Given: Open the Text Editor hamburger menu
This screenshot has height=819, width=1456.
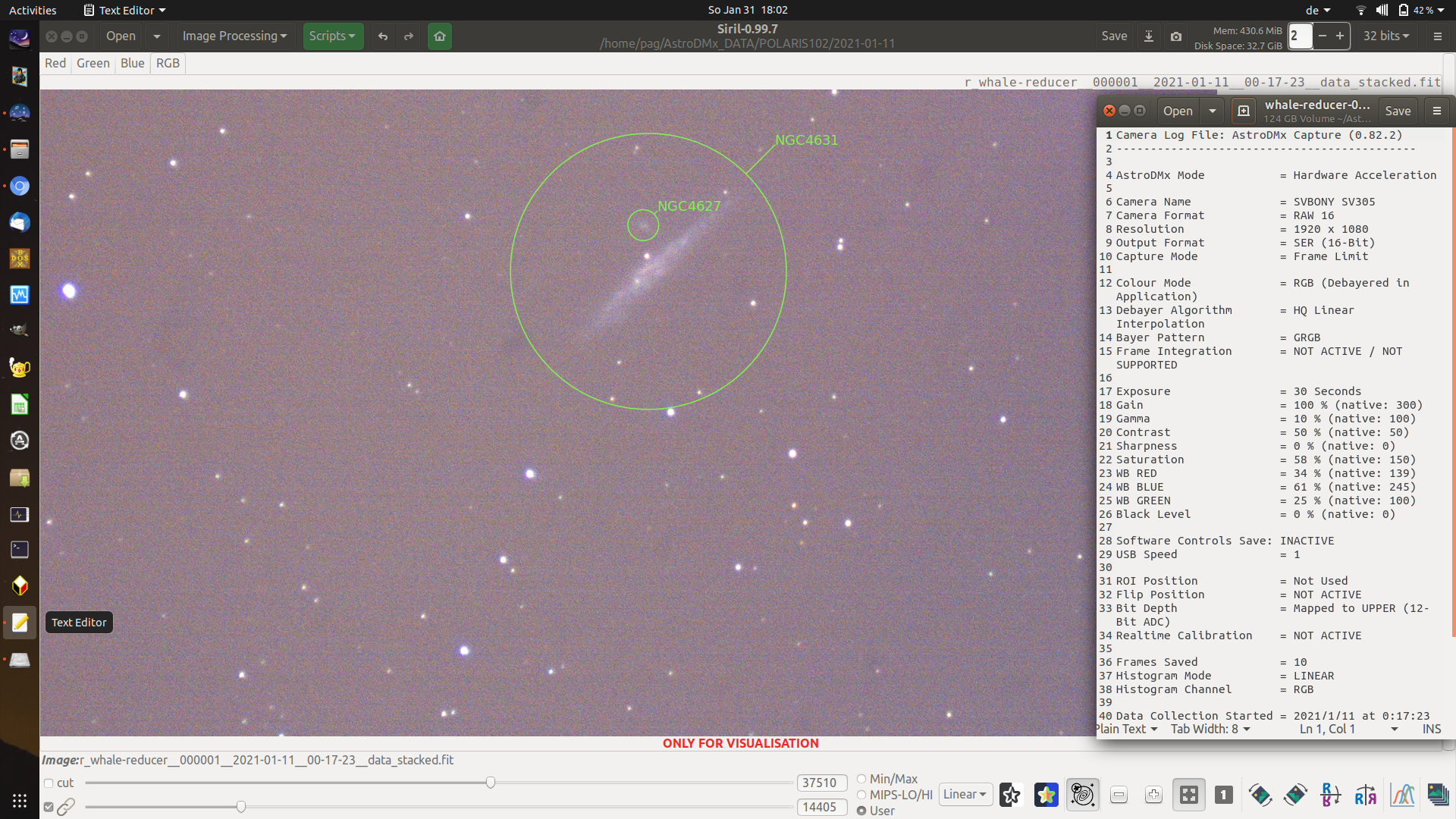Looking at the screenshot, I should tap(1437, 111).
